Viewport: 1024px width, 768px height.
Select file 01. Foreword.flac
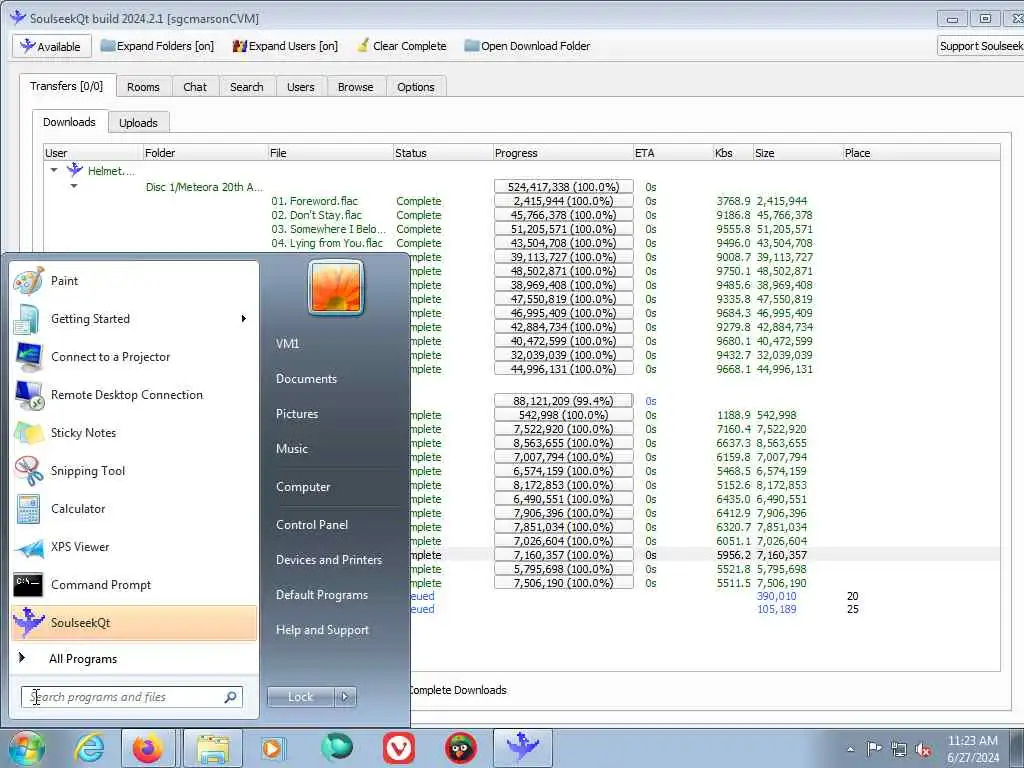(315, 201)
